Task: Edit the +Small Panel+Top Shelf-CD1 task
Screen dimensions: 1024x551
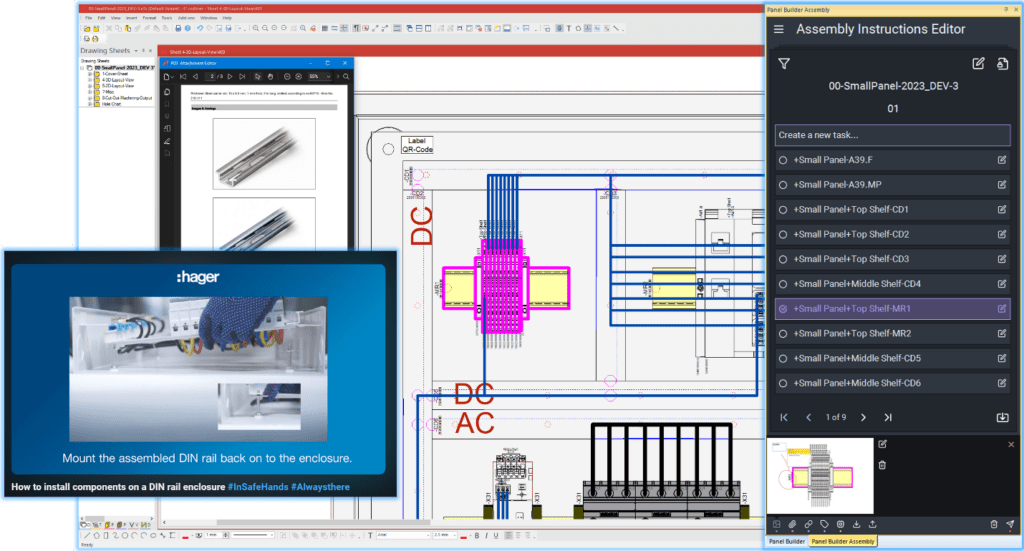Action: tap(1002, 210)
